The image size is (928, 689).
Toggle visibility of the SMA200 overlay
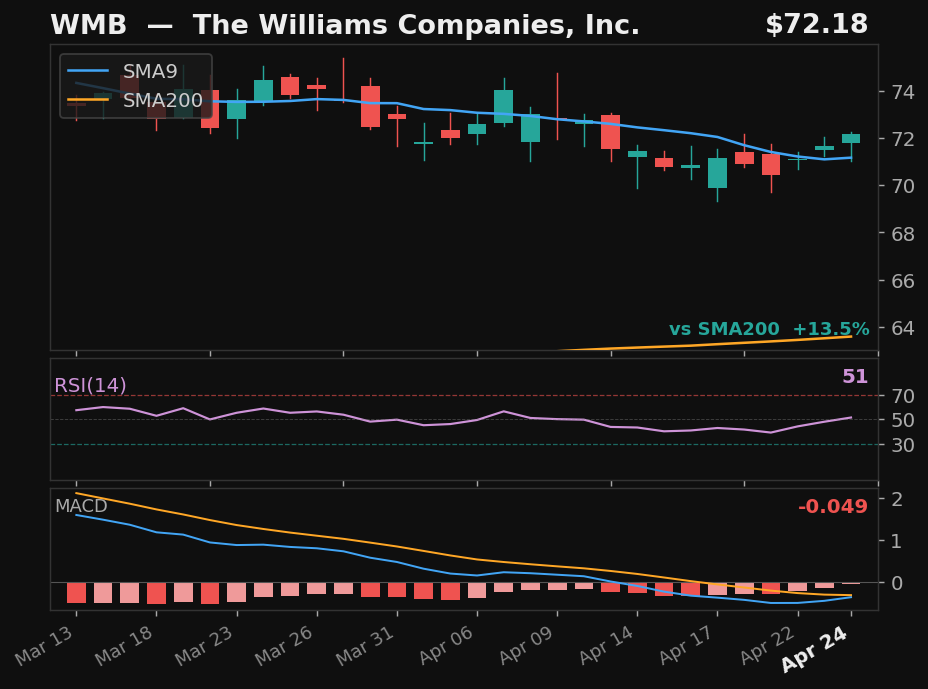[x=160, y=99]
